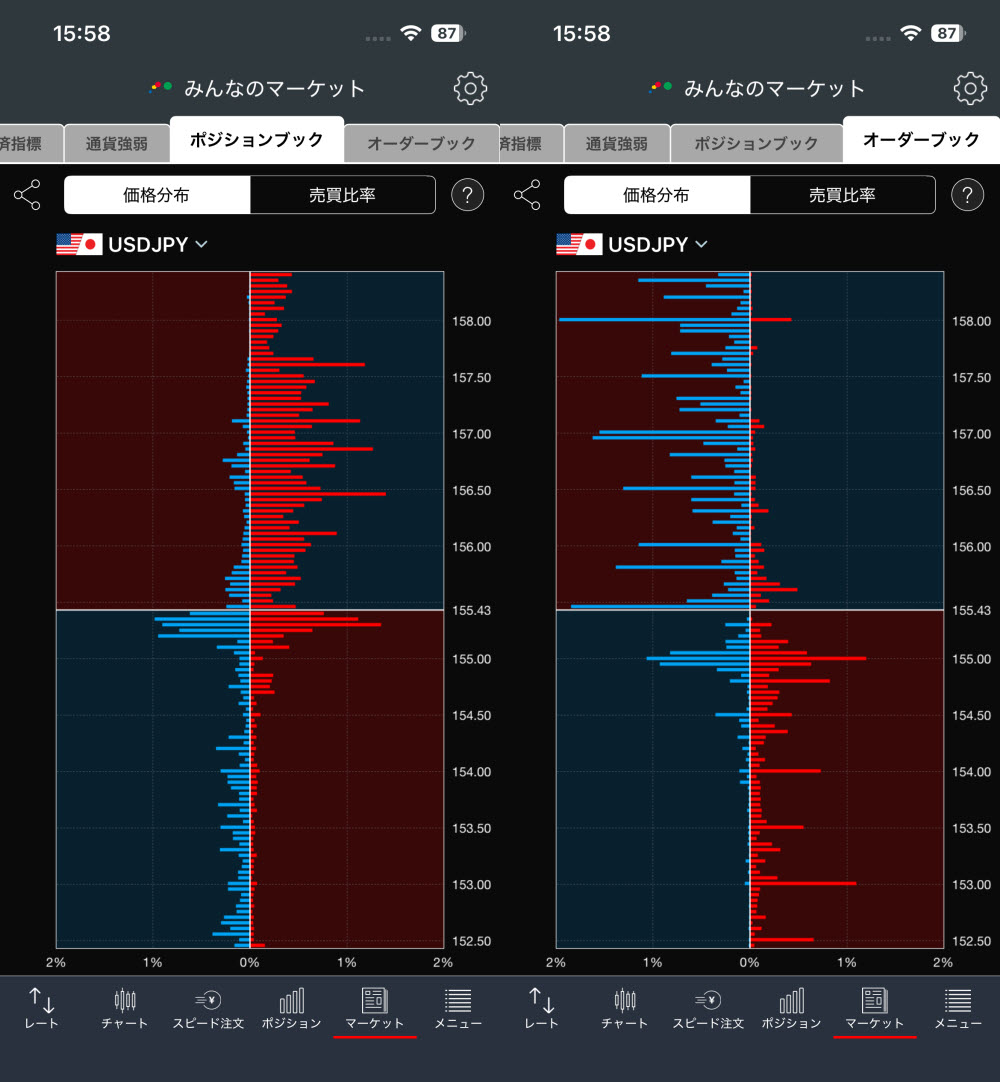Tap マーケット icon on the left screen
1000x1082 pixels.
pos(374,1008)
